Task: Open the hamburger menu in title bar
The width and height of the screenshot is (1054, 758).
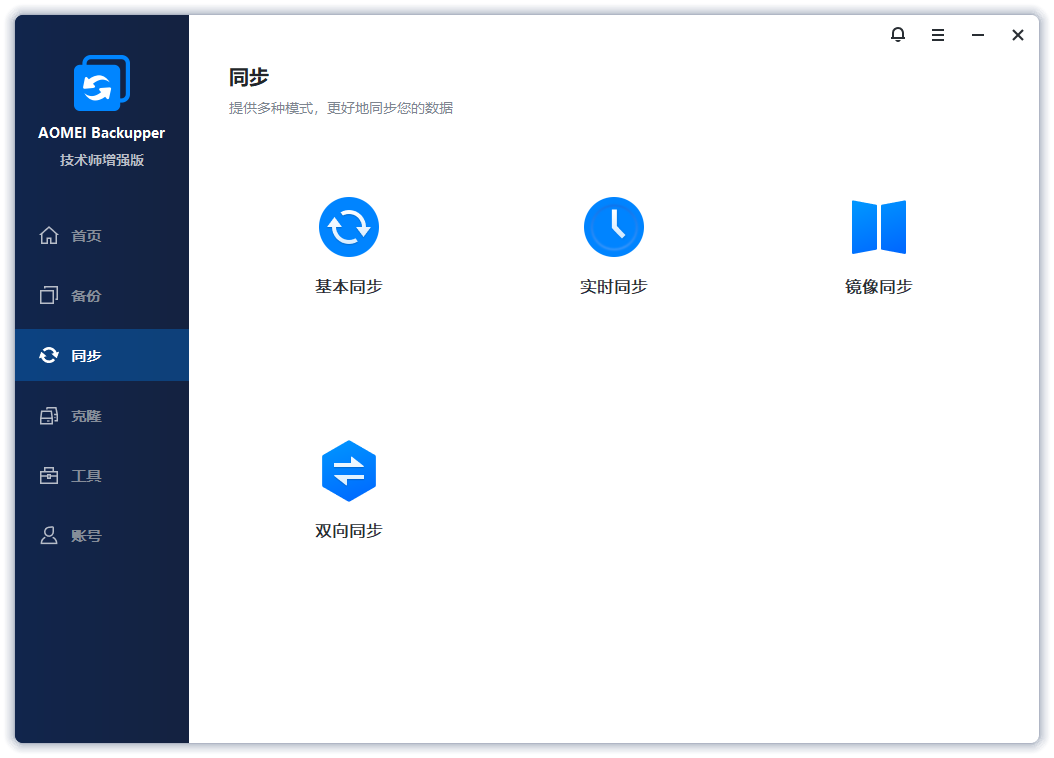Action: coord(937,35)
